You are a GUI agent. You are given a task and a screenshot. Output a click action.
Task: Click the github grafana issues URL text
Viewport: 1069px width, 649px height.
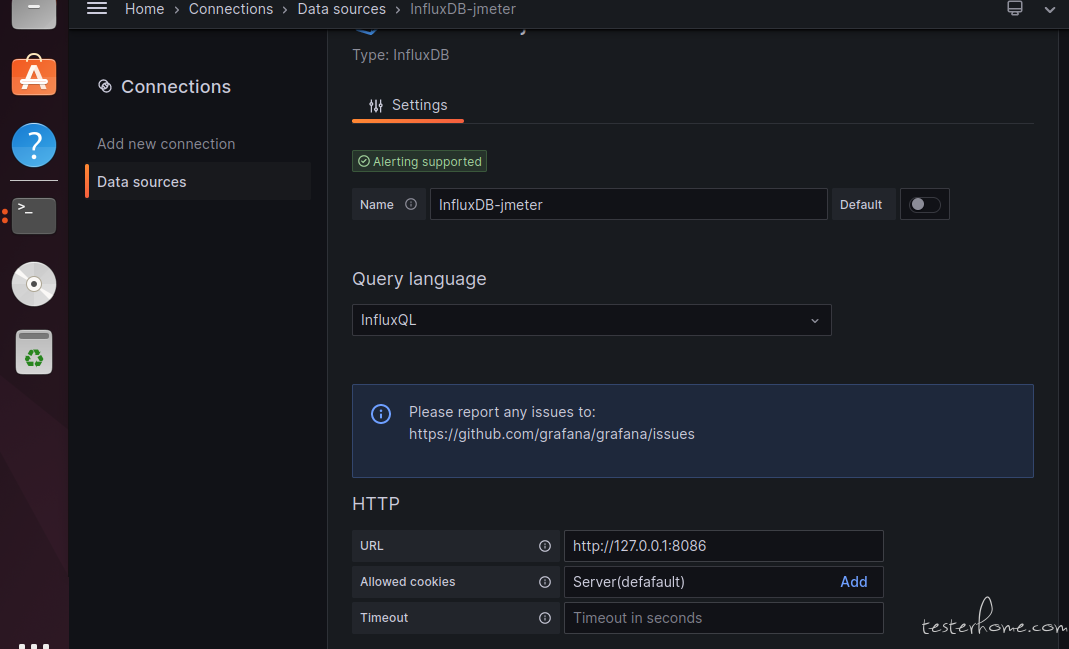pos(552,434)
